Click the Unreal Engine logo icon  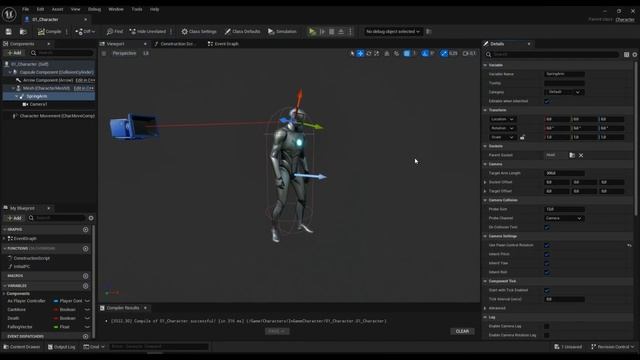click(x=9, y=14)
